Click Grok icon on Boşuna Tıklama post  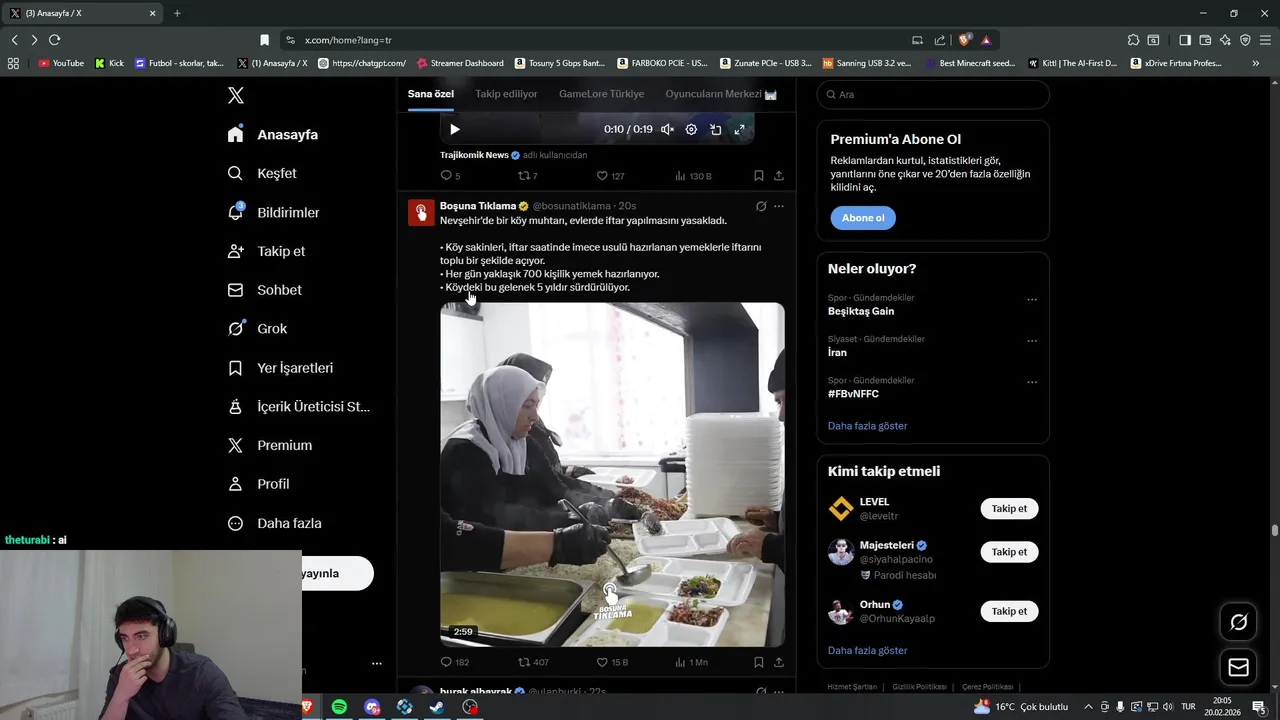761,206
